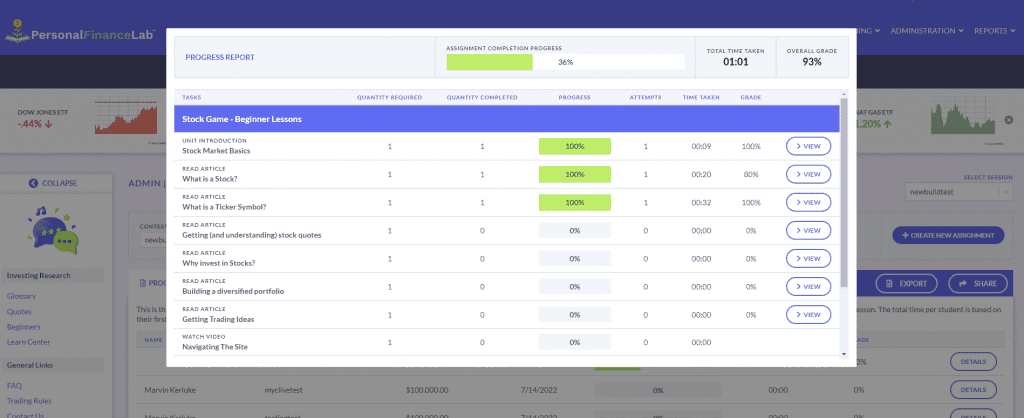Click Stock Market Basics 100% progress bar
Viewport: 1024px width, 418px height.
(x=575, y=146)
